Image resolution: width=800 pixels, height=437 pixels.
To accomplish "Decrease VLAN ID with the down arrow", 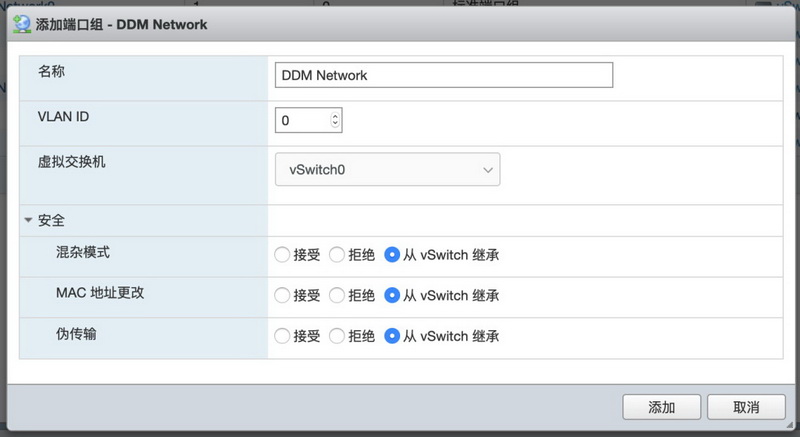I will click(335, 125).
